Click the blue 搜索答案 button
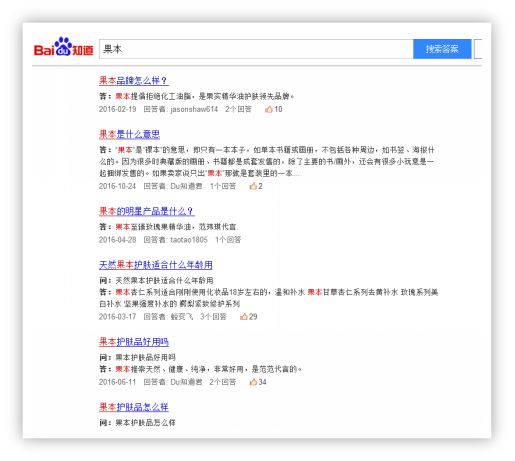This screenshot has height=461, width=515. tap(442, 49)
